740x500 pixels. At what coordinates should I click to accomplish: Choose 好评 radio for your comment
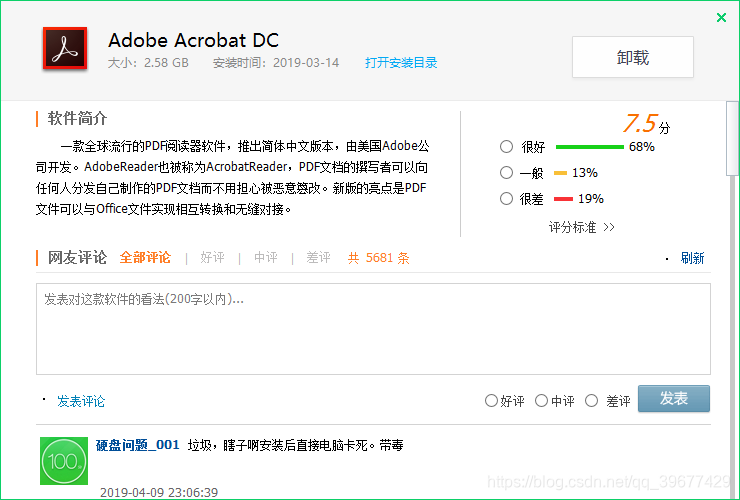[491, 401]
